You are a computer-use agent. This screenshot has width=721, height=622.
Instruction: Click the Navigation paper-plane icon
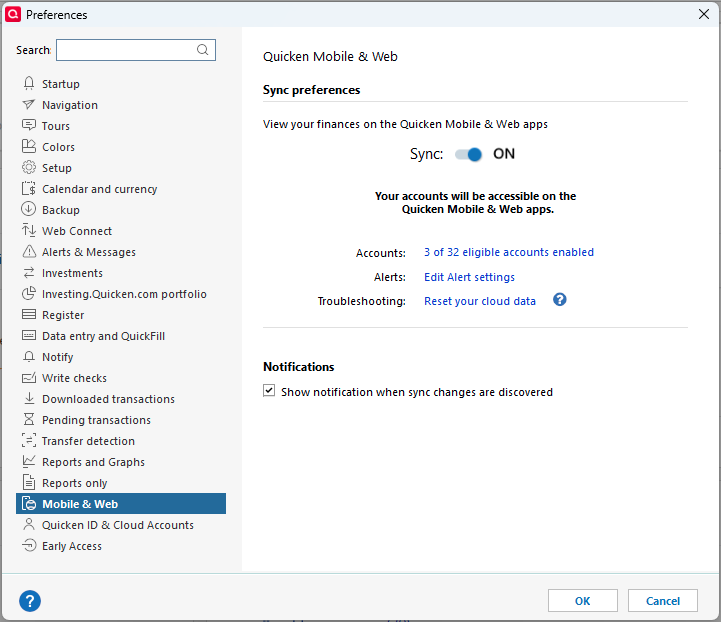click(x=29, y=104)
